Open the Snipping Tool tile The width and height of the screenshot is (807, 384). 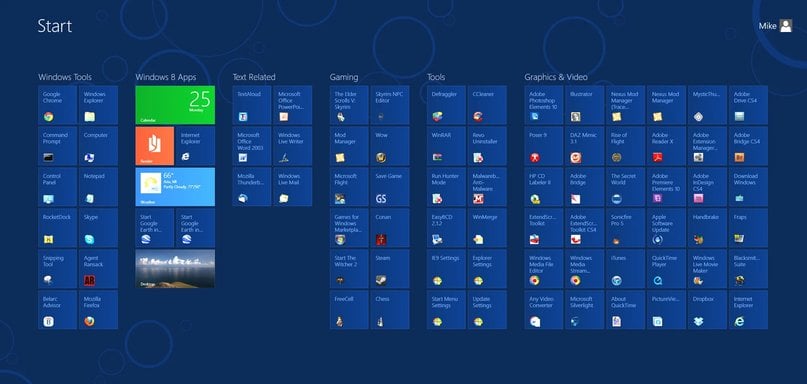[57, 269]
